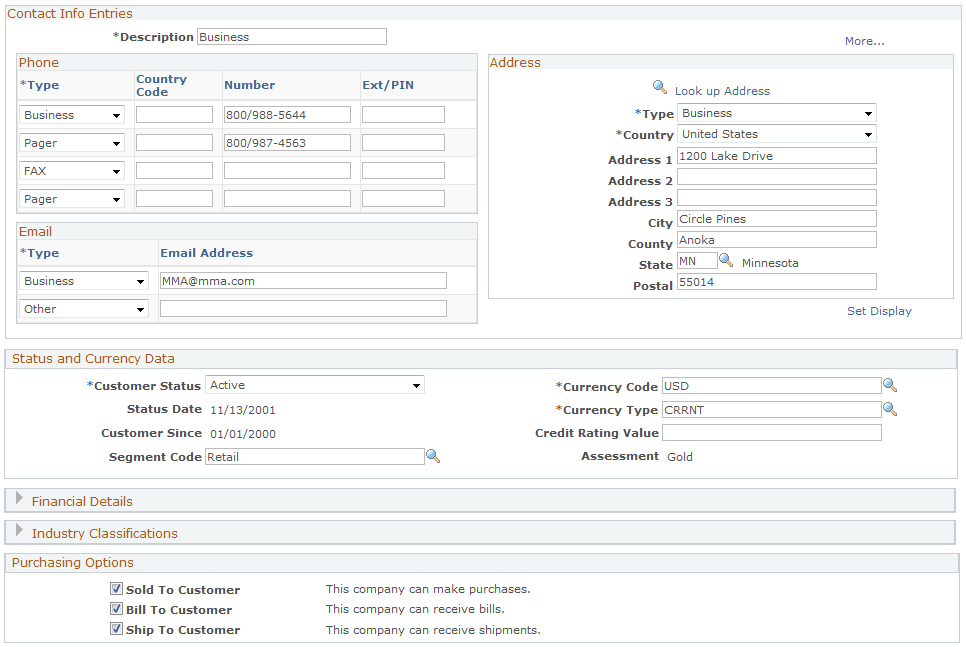Open the Currency Code lookup magnifier

[890, 384]
